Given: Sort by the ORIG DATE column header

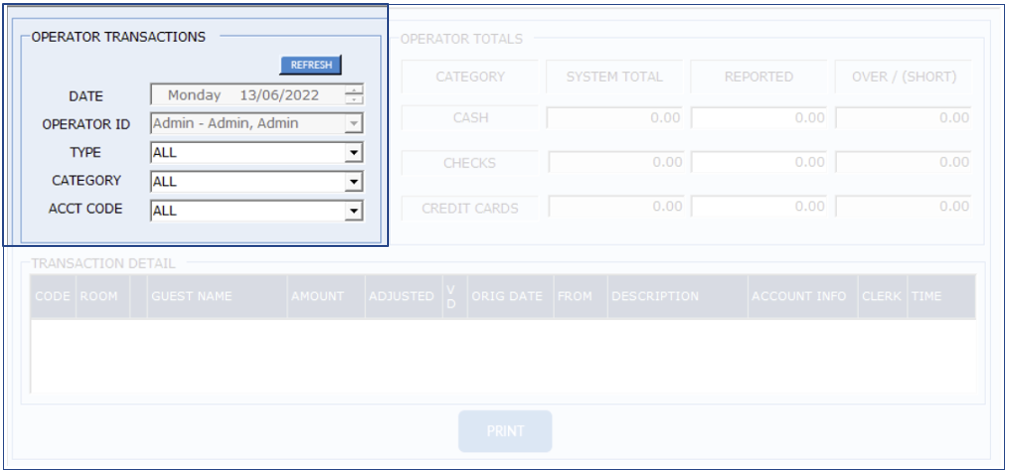Looking at the screenshot, I should click(x=509, y=297).
